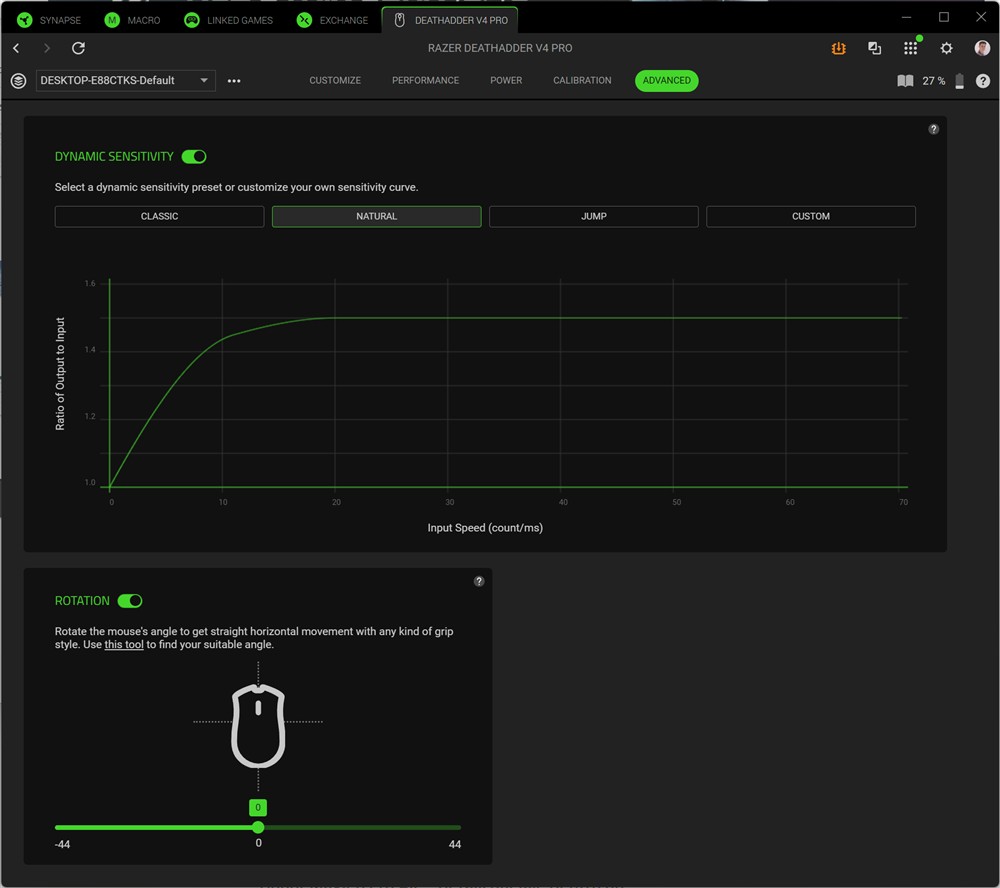Open the three-dot profile options menu
This screenshot has width=1000, height=888.
coord(234,81)
